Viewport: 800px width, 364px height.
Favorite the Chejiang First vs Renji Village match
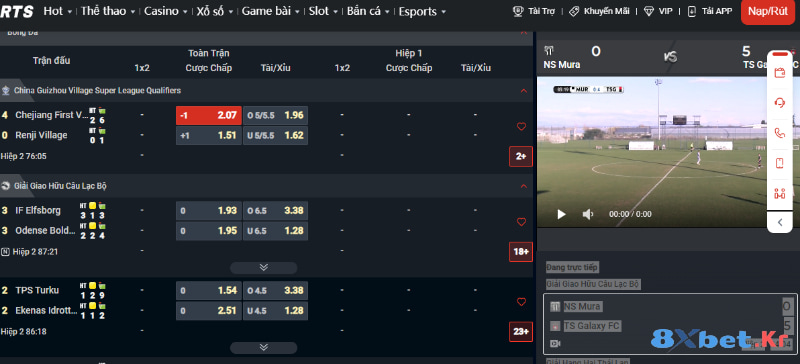tap(521, 127)
